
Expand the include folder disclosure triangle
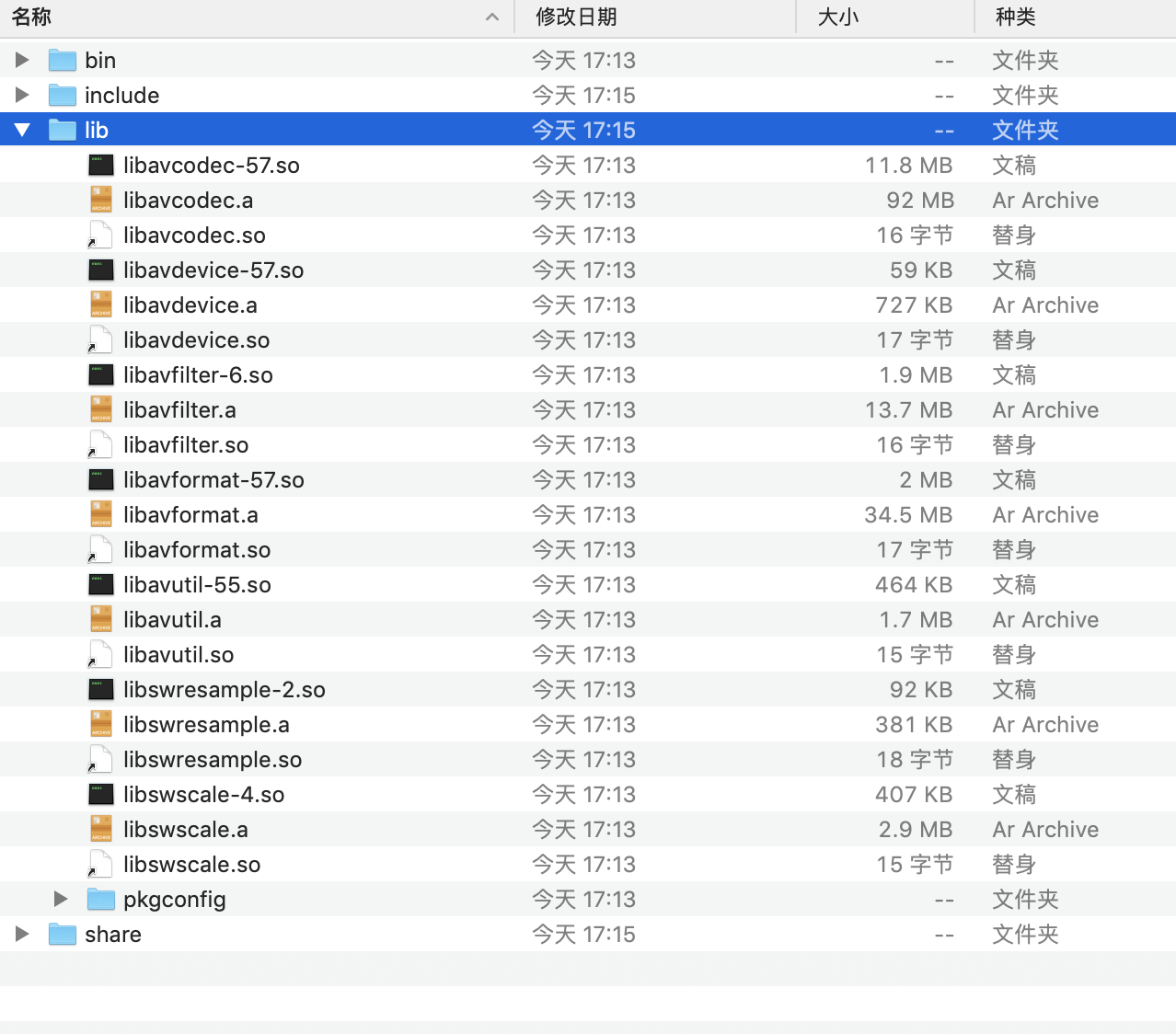[21, 94]
